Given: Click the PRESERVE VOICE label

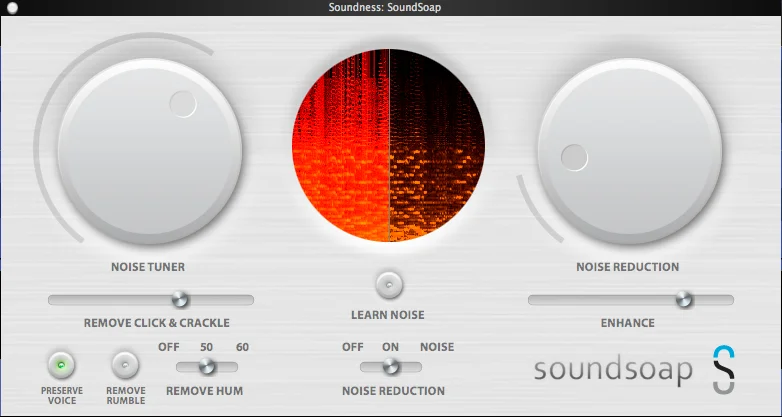Looking at the screenshot, I should [62, 396].
